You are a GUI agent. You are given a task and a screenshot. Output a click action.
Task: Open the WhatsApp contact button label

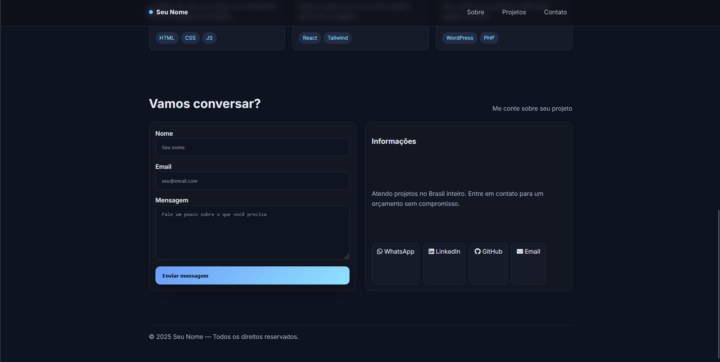click(x=399, y=252)
